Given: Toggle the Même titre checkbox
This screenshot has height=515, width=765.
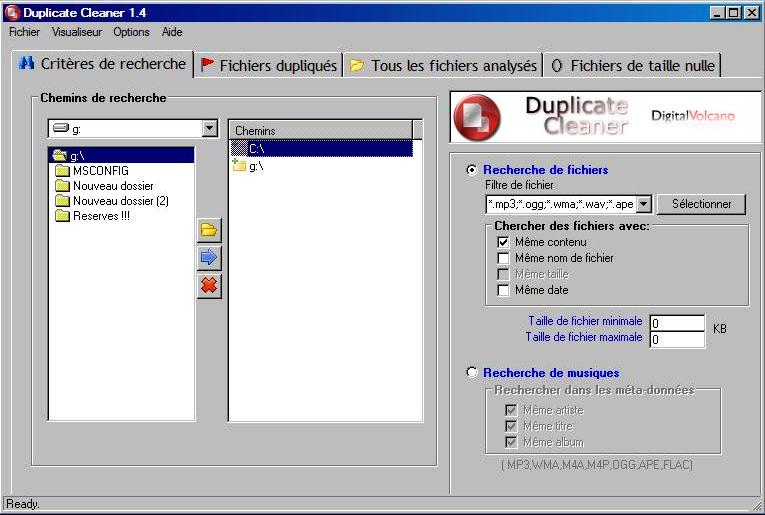Looking at the screenshot, I should 511,426.
